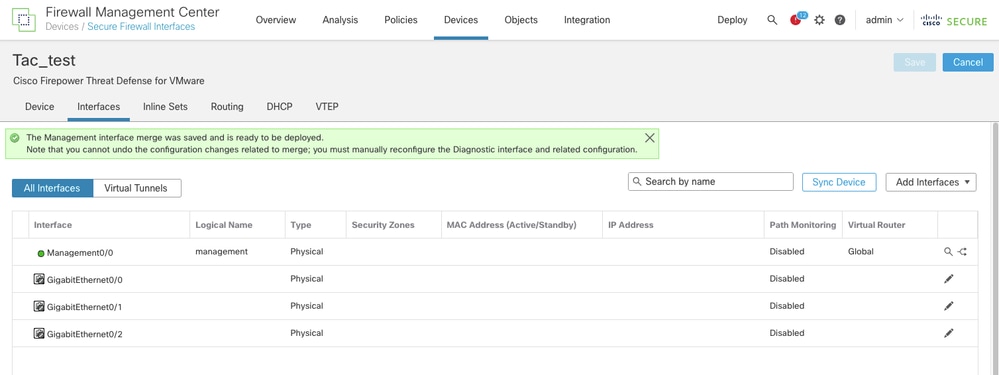Click the Devices breadcrumb text
Viewport: 999px width, 375px height.
(62, 27)
